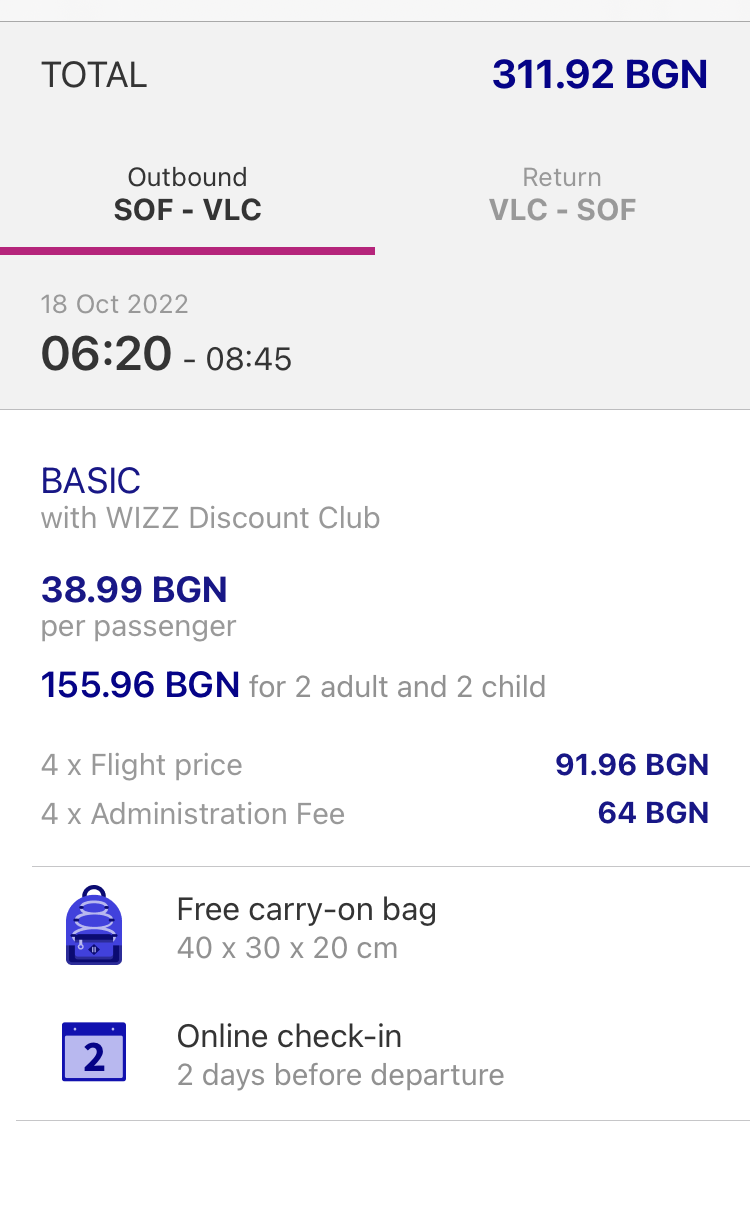Tap the 06:20 departure time
This screenshot has height=1227, width=750.
click(106, 354)
